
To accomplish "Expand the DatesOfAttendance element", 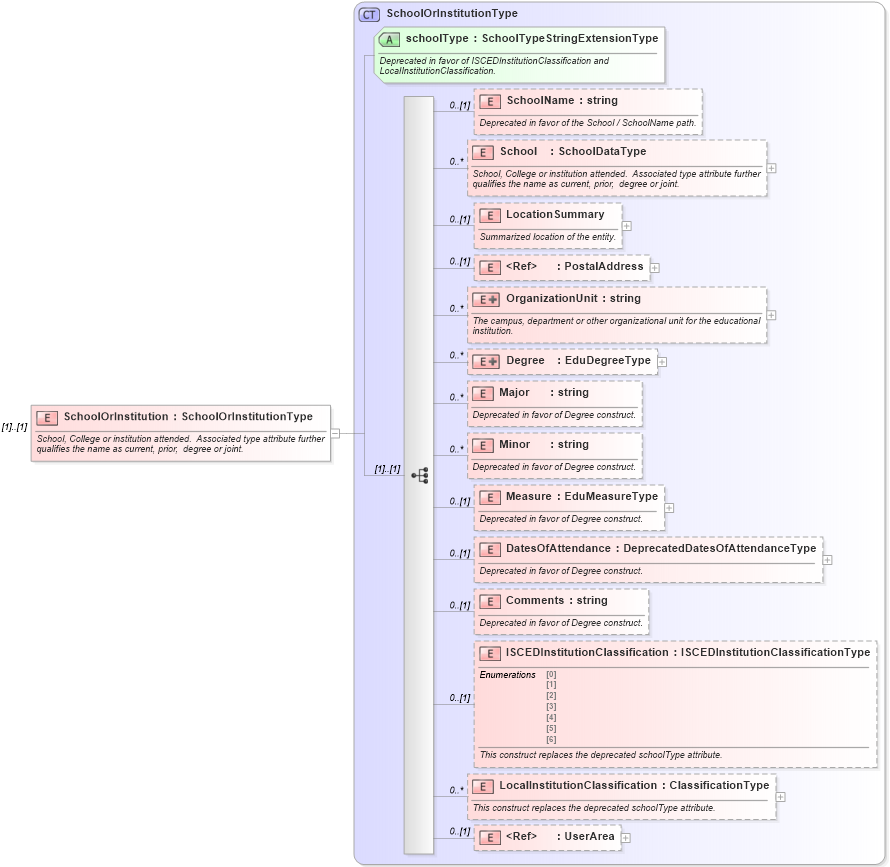I will 825,559.
